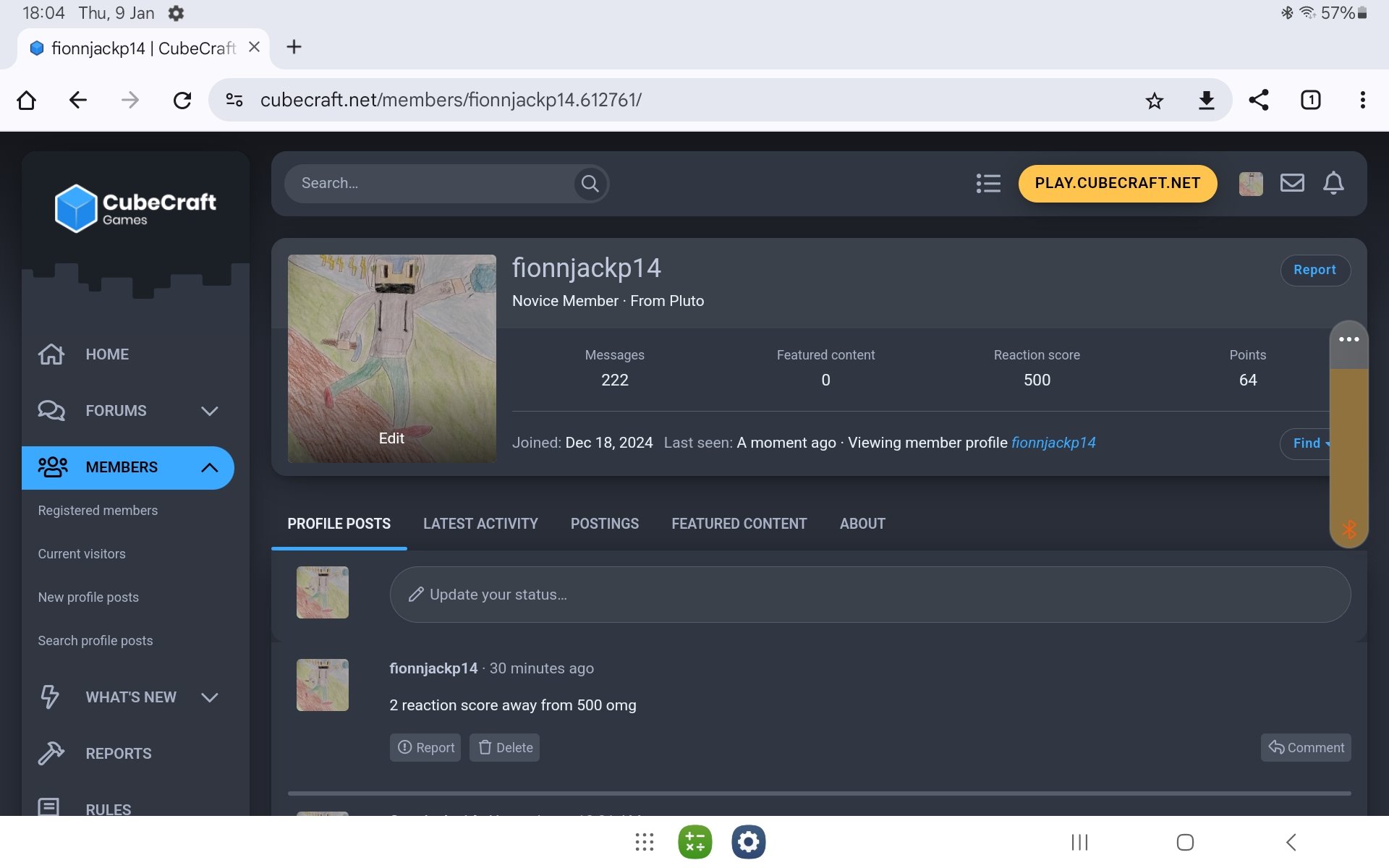Bookmark page with the star icon
Viewport: 1389px width, 868px height.
click(x=1155, y=101)
